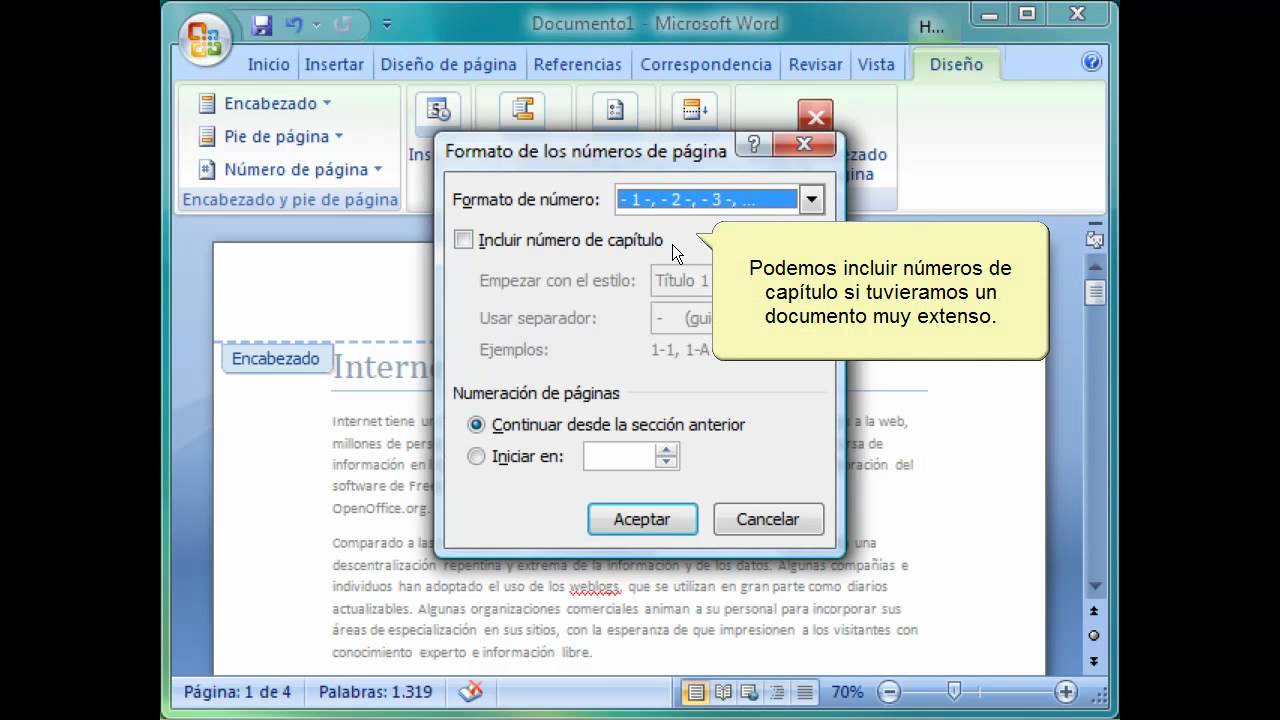This screenshot has width=1280, height=720.
Task: Close the page number format dialog
Action: (804, 144)
